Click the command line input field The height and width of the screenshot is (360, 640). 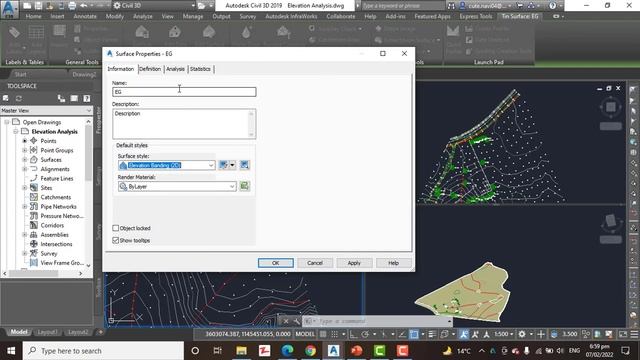(384, 321)
